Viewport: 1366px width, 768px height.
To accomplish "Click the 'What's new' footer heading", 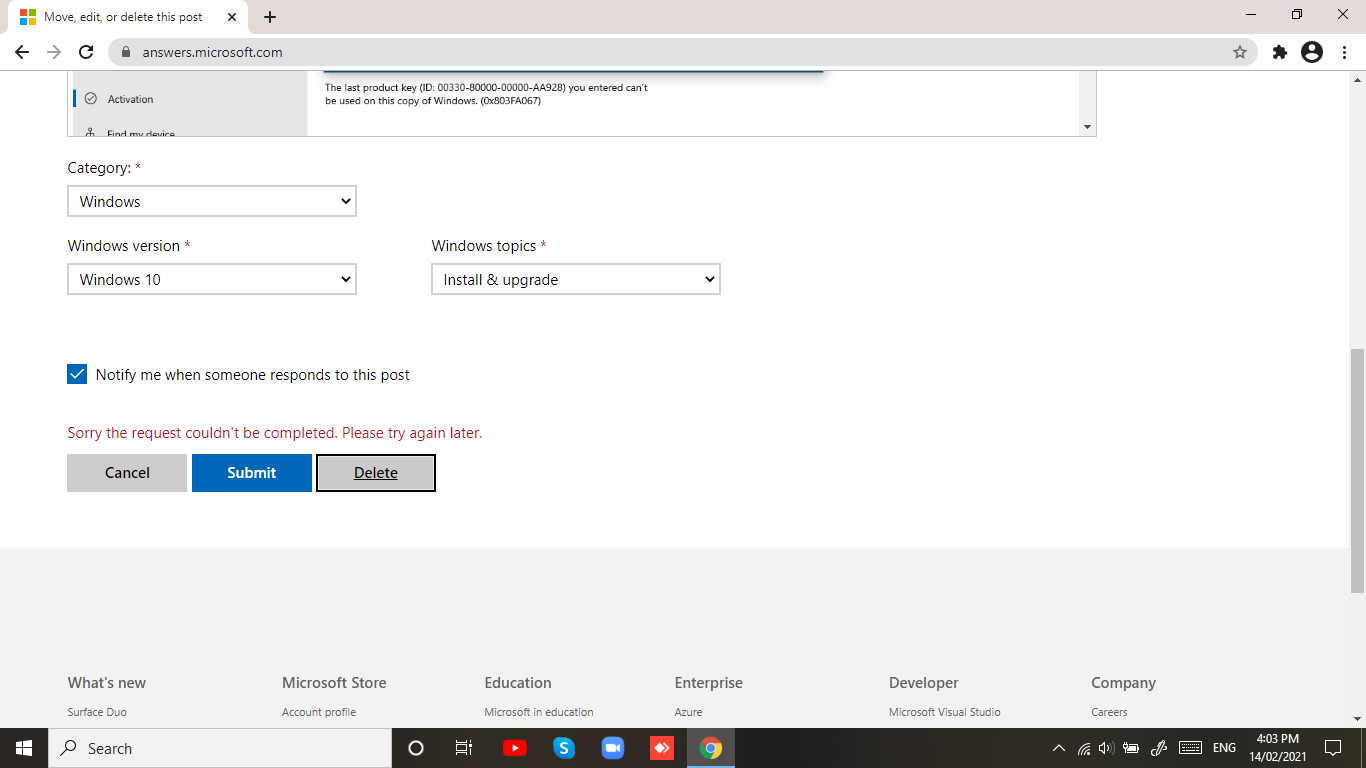I will point(107,683).
